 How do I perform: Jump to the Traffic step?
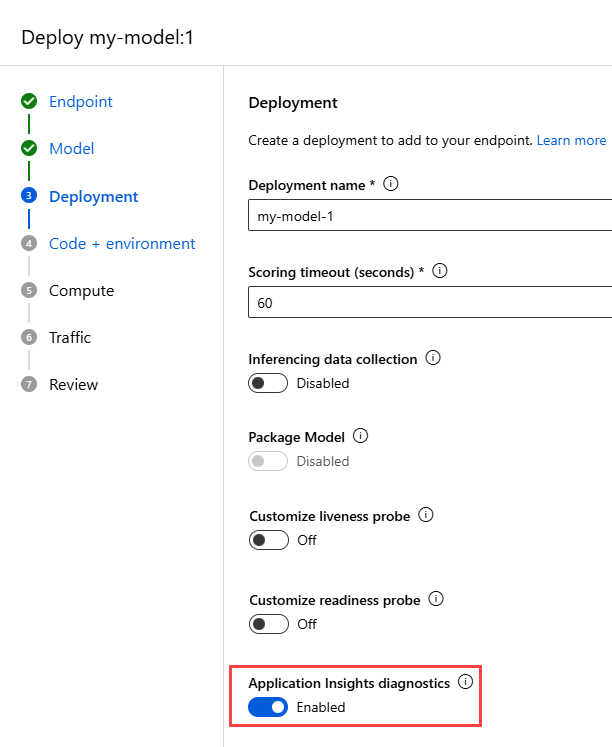(x=70, y=337)
